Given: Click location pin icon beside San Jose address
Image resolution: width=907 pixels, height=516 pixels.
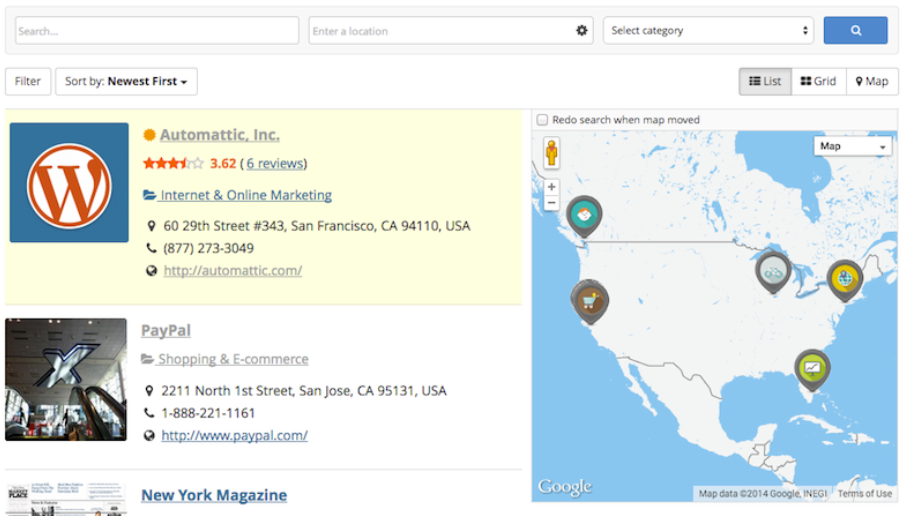Looking at the screenshot, I should click(x=149, y=391).
